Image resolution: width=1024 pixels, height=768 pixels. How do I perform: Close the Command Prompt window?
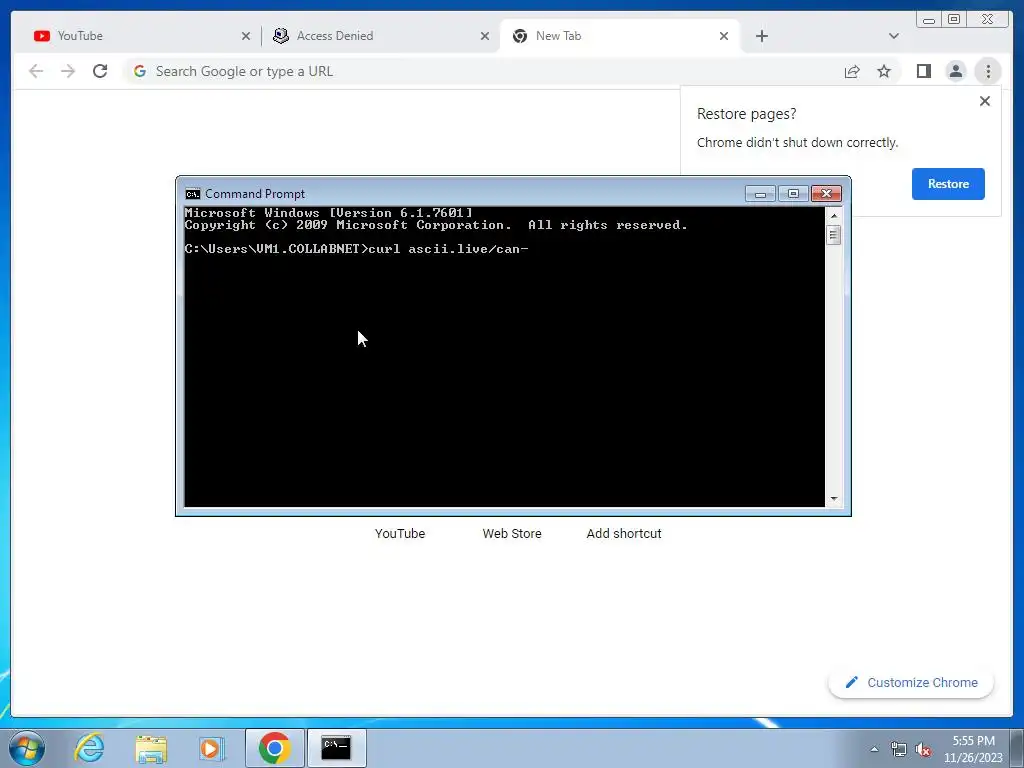(x=826, y=194)
